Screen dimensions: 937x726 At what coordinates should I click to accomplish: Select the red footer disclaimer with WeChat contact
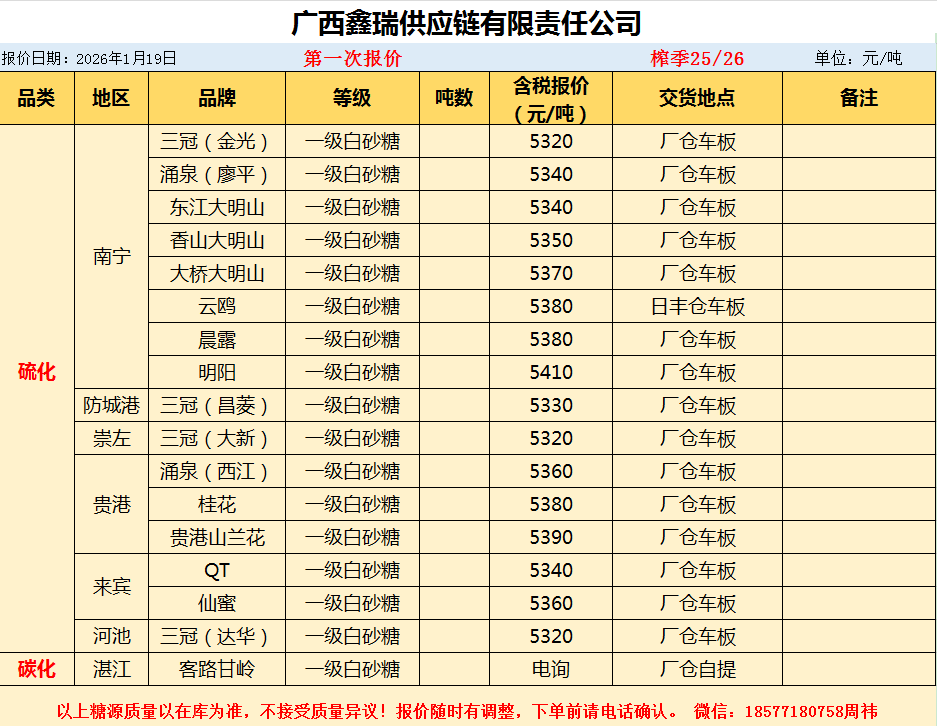coord(467,711)
